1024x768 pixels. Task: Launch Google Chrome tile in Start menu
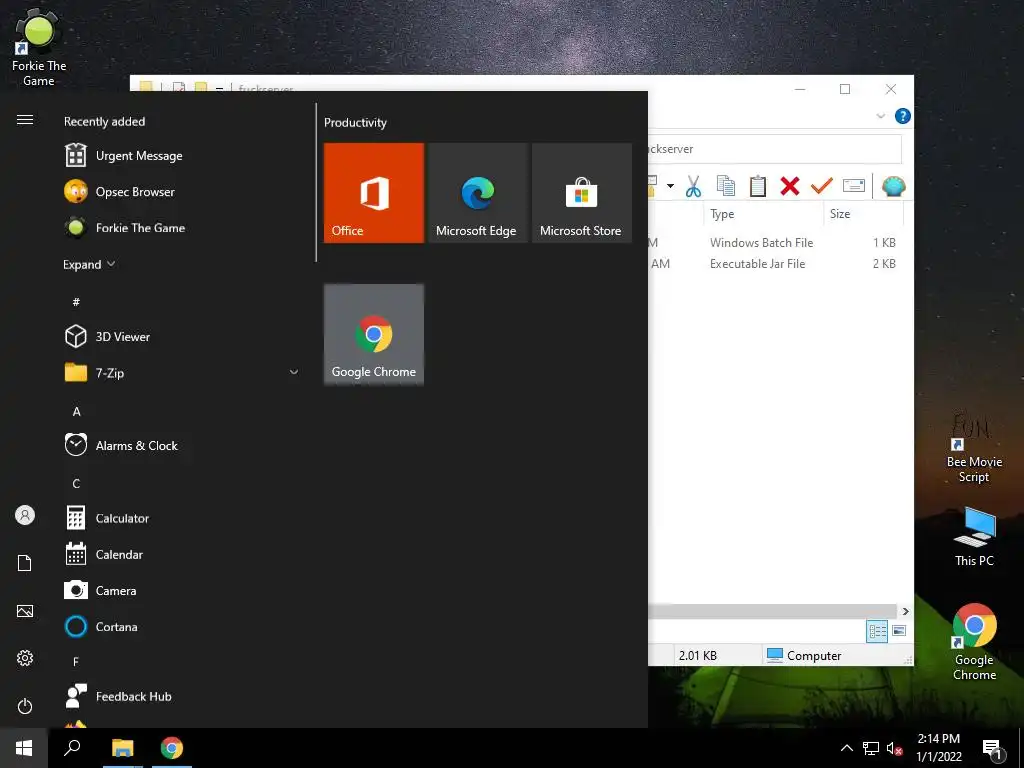[x=374, y=334]
